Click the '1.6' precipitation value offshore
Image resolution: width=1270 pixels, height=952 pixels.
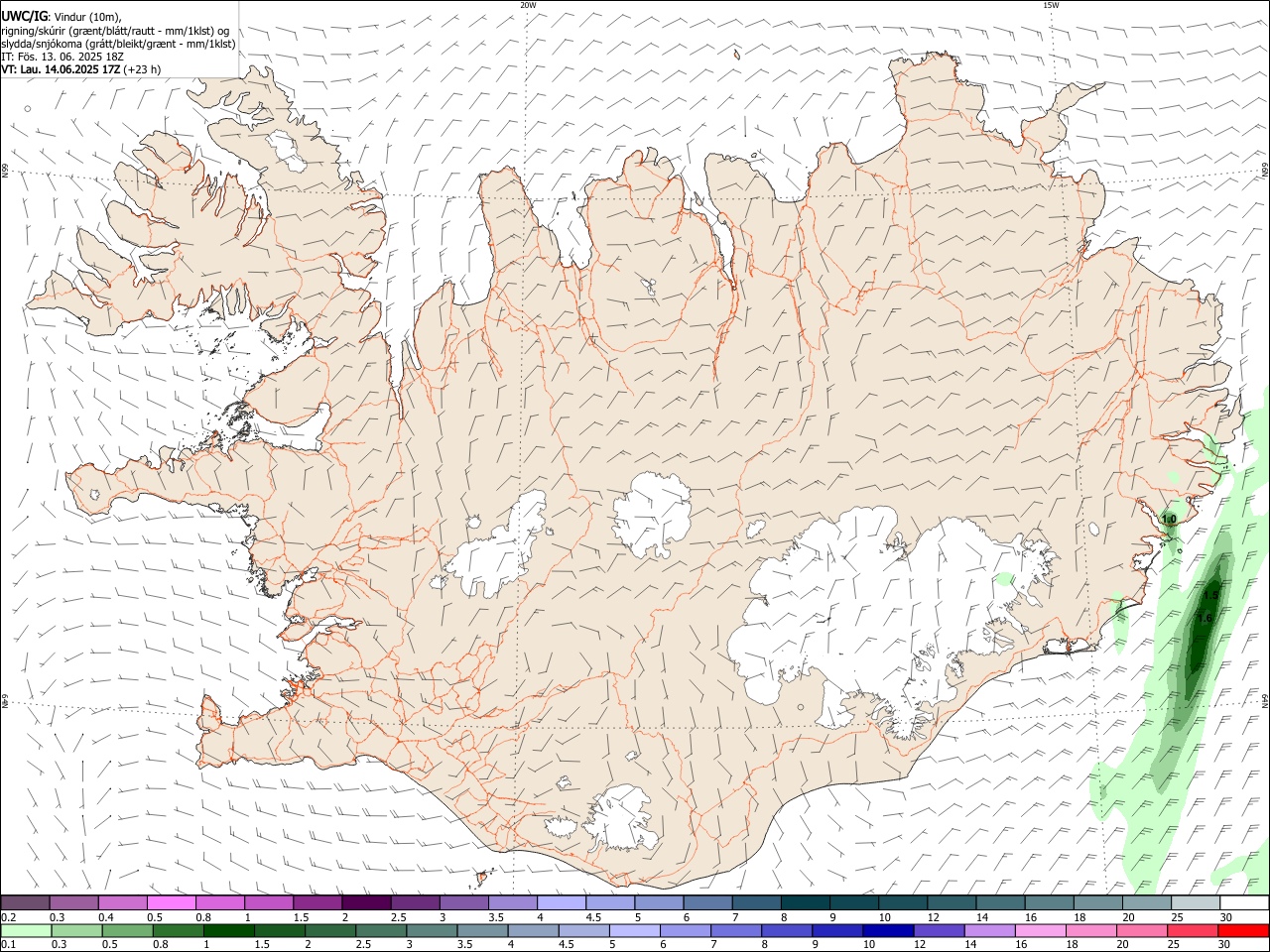pos(1205,618)
